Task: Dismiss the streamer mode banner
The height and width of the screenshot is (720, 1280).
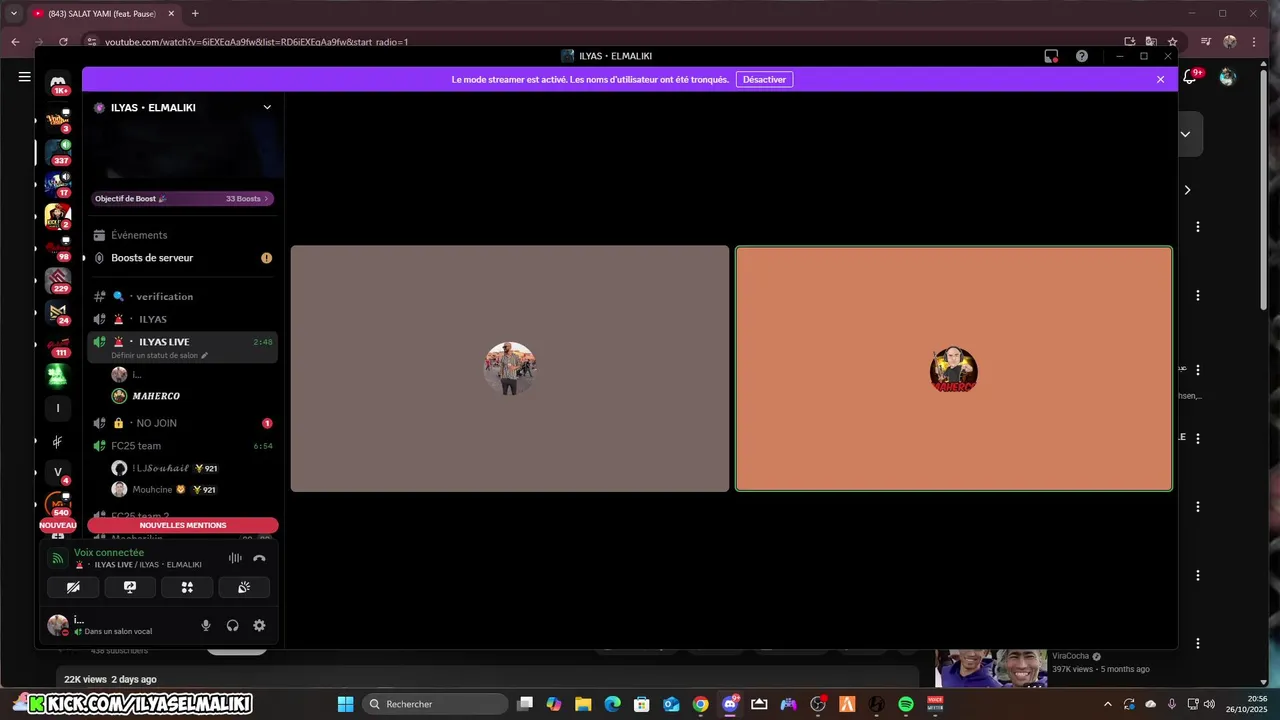Action: tap(1160, 79)
